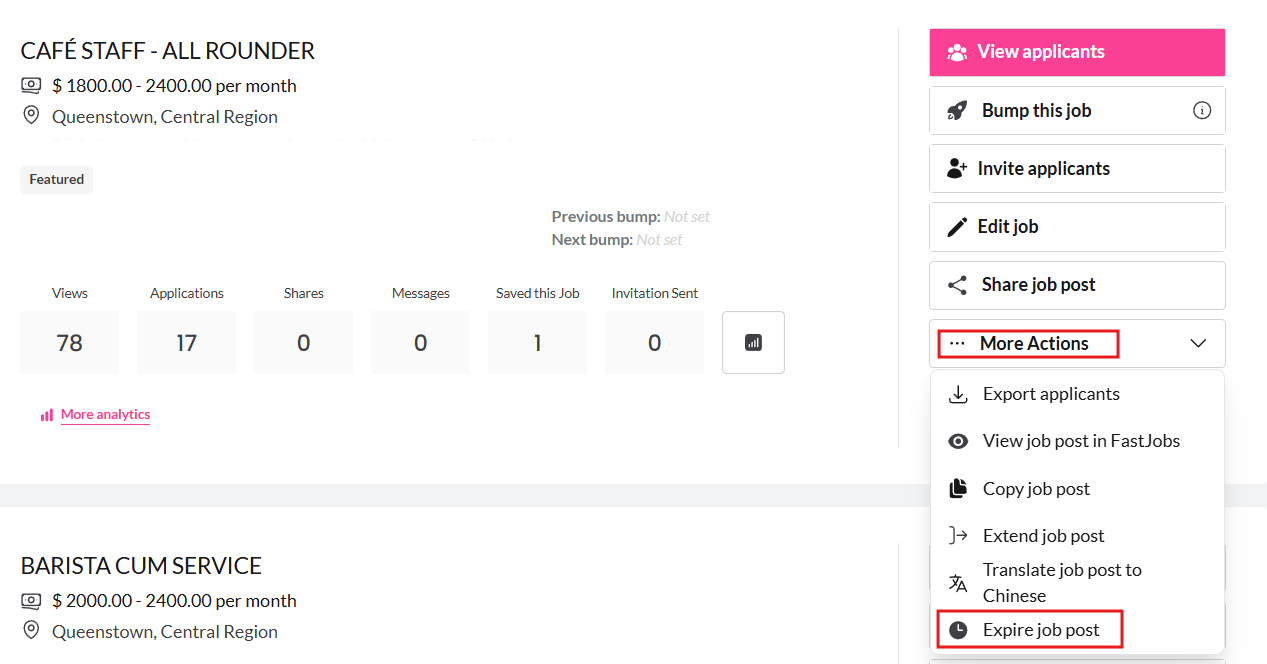This screenshot has width=1267, height=664.
Task: Click the Applications count tile showing 17
Action: [187, 342]
